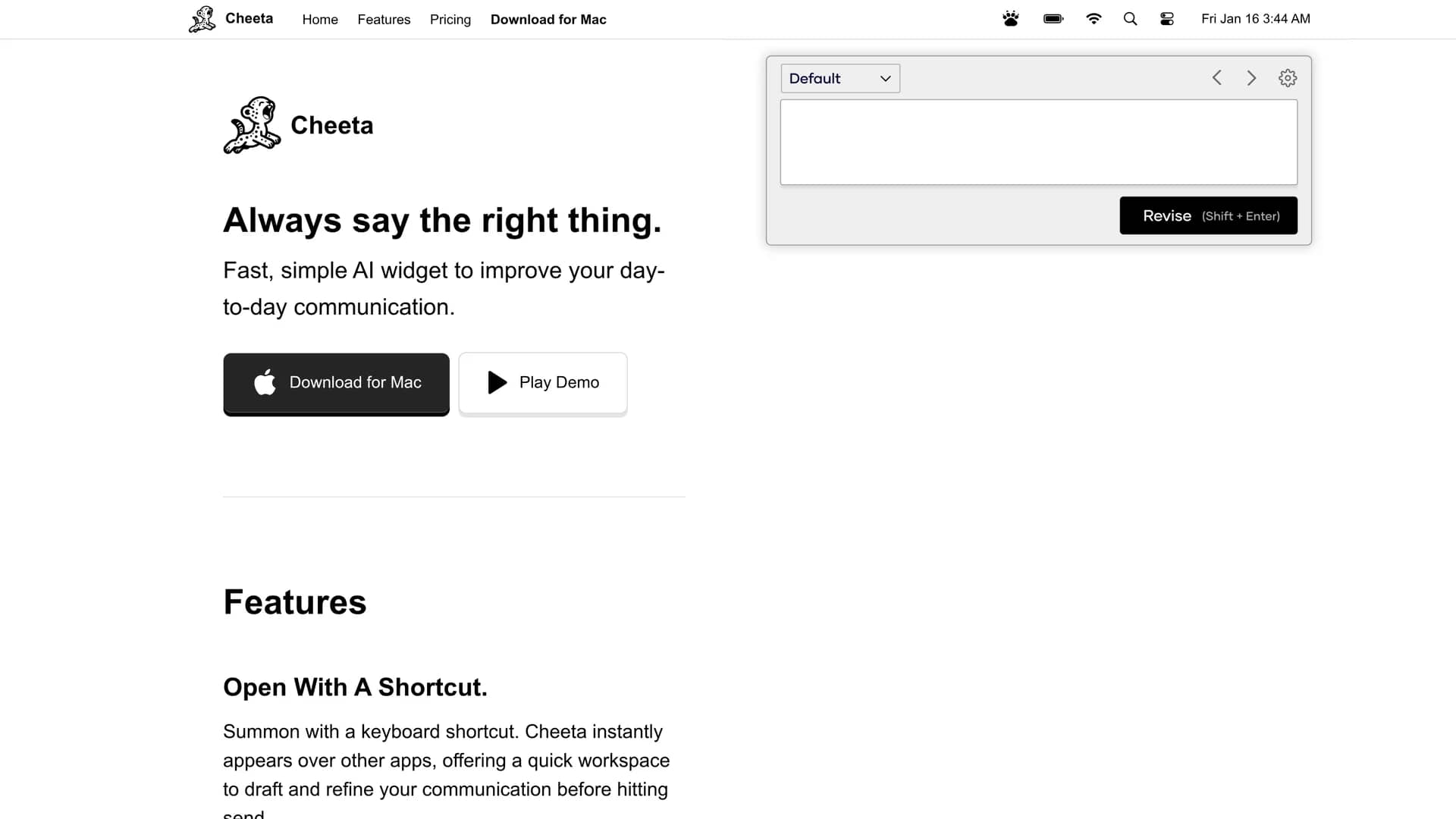
Task: Click the paw icon in the menu bar
Action: click(x=1010, y=19)
